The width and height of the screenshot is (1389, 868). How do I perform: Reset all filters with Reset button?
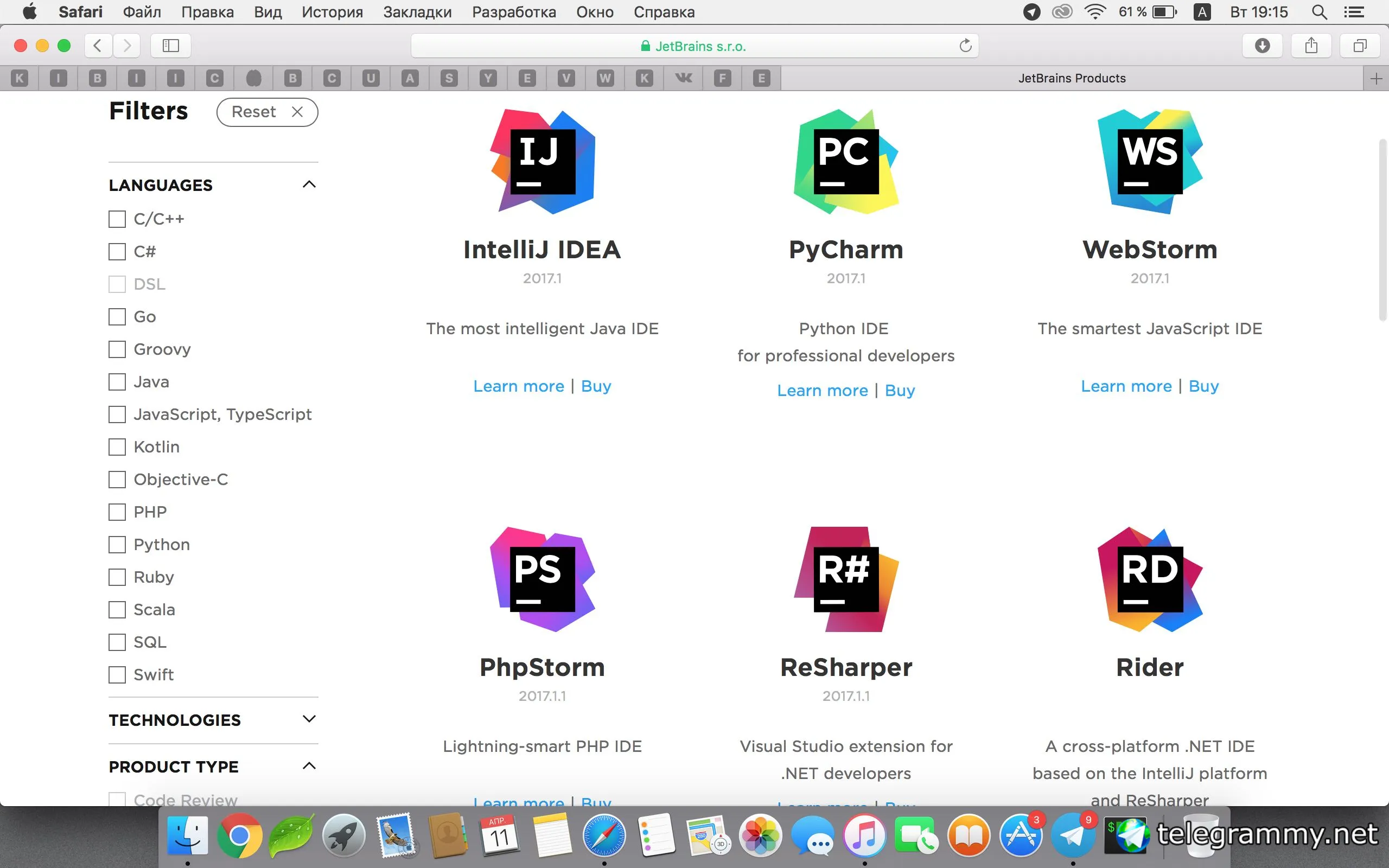(267, 112)
